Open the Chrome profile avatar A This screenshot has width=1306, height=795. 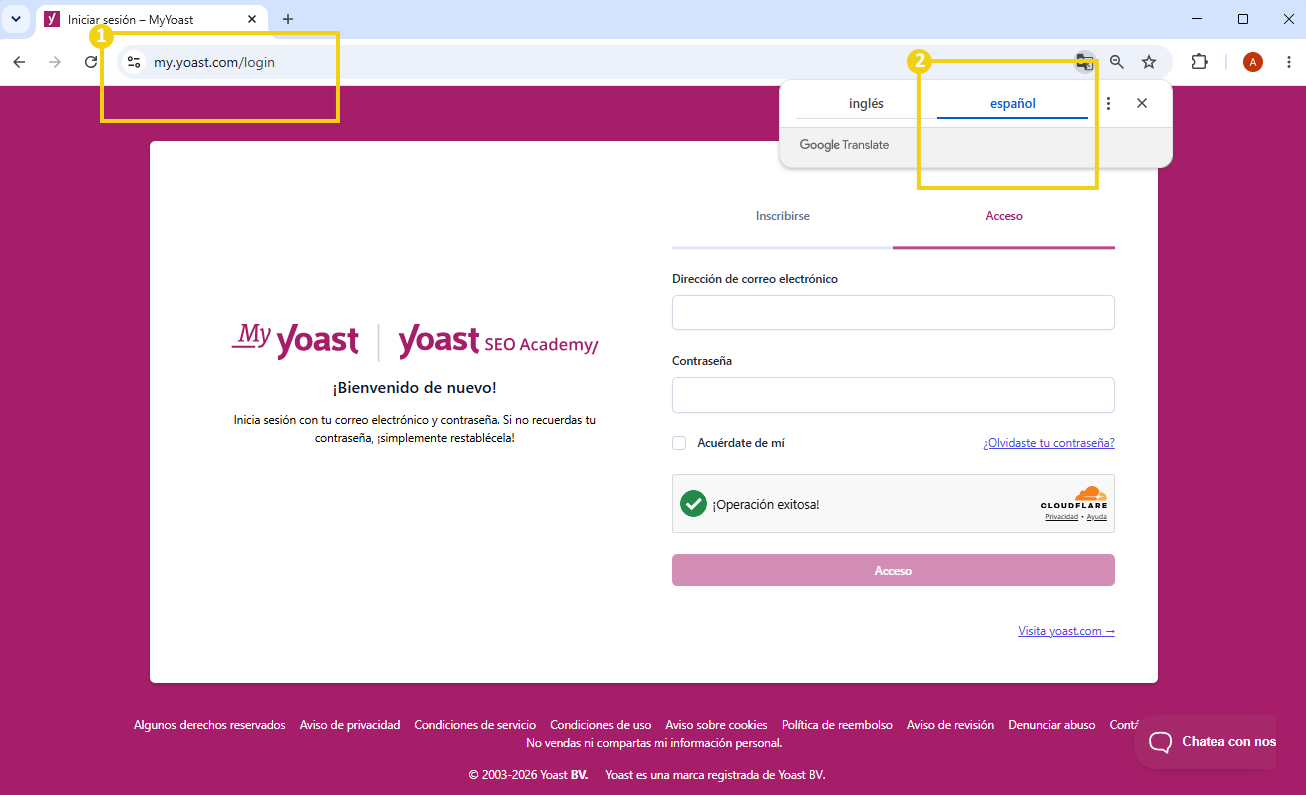(1253, 62)
